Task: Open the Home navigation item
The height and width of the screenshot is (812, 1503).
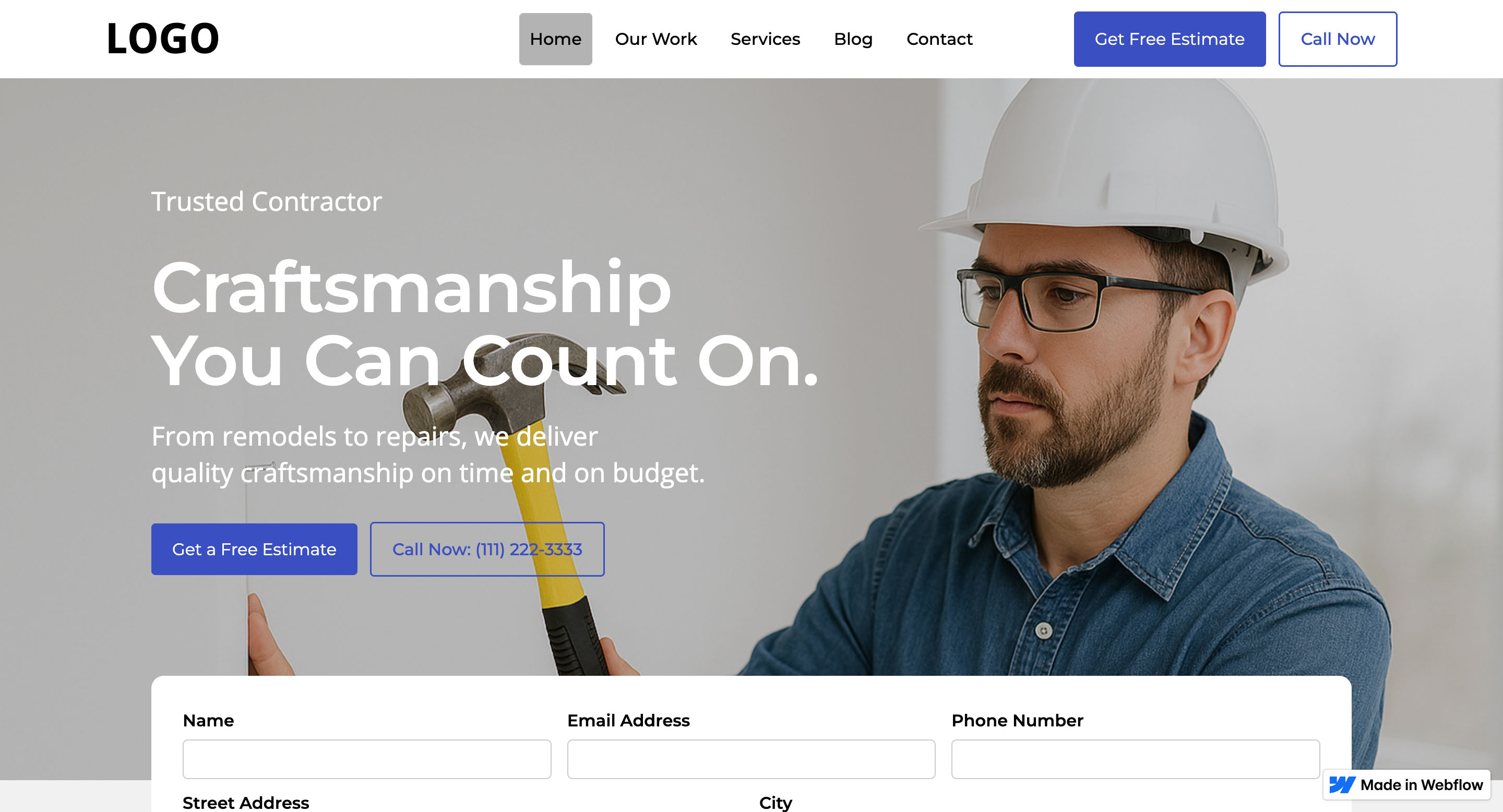Action: tap(555, 39)
